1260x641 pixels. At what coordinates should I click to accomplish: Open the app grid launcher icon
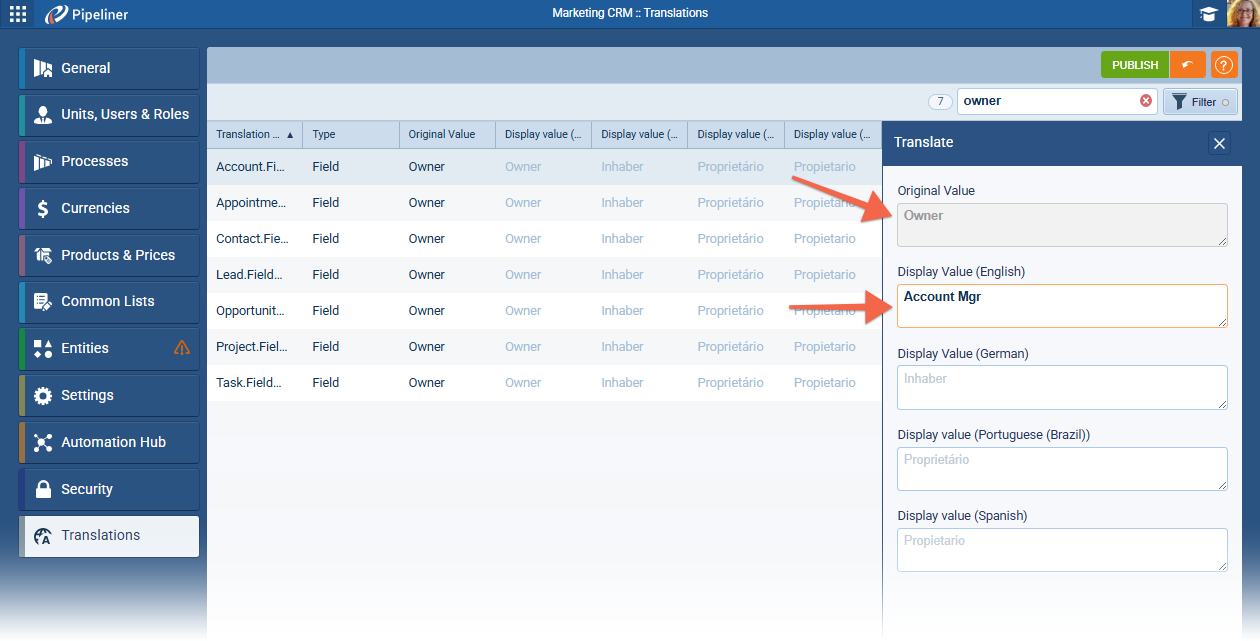point(18,14)
